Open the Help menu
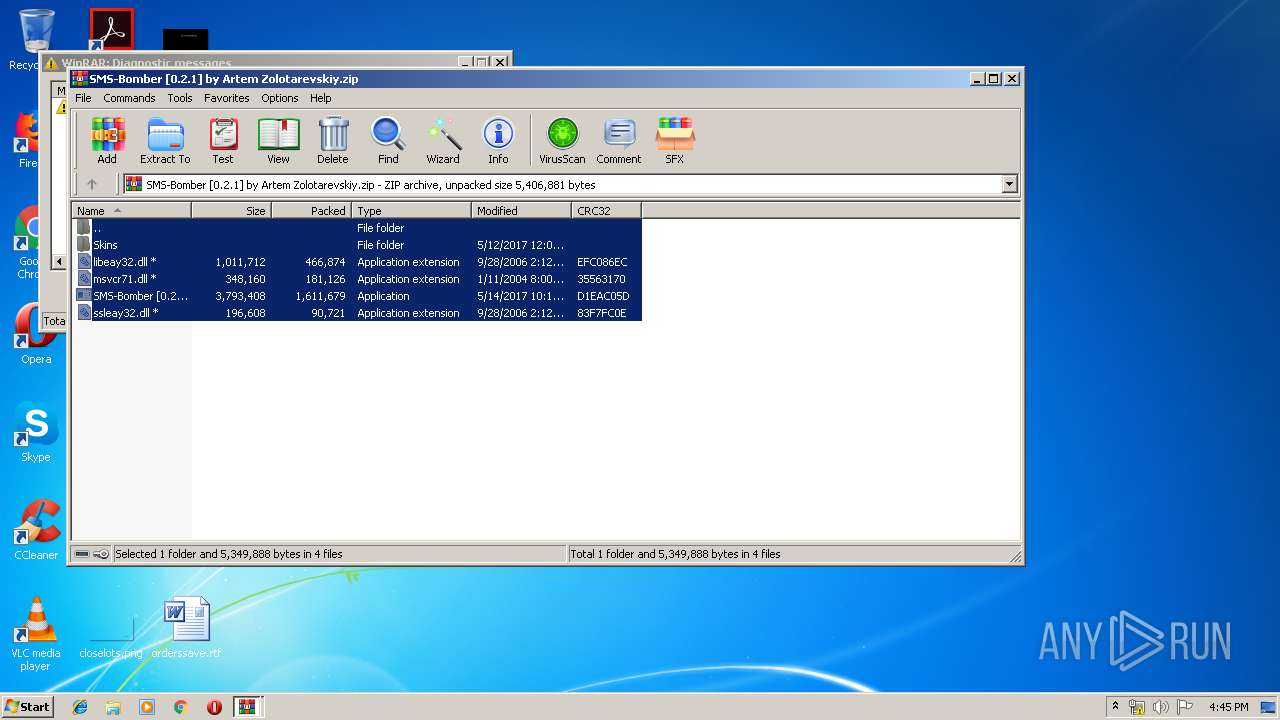The height and width of the screenshot is (720, 1280). (321, 98)
